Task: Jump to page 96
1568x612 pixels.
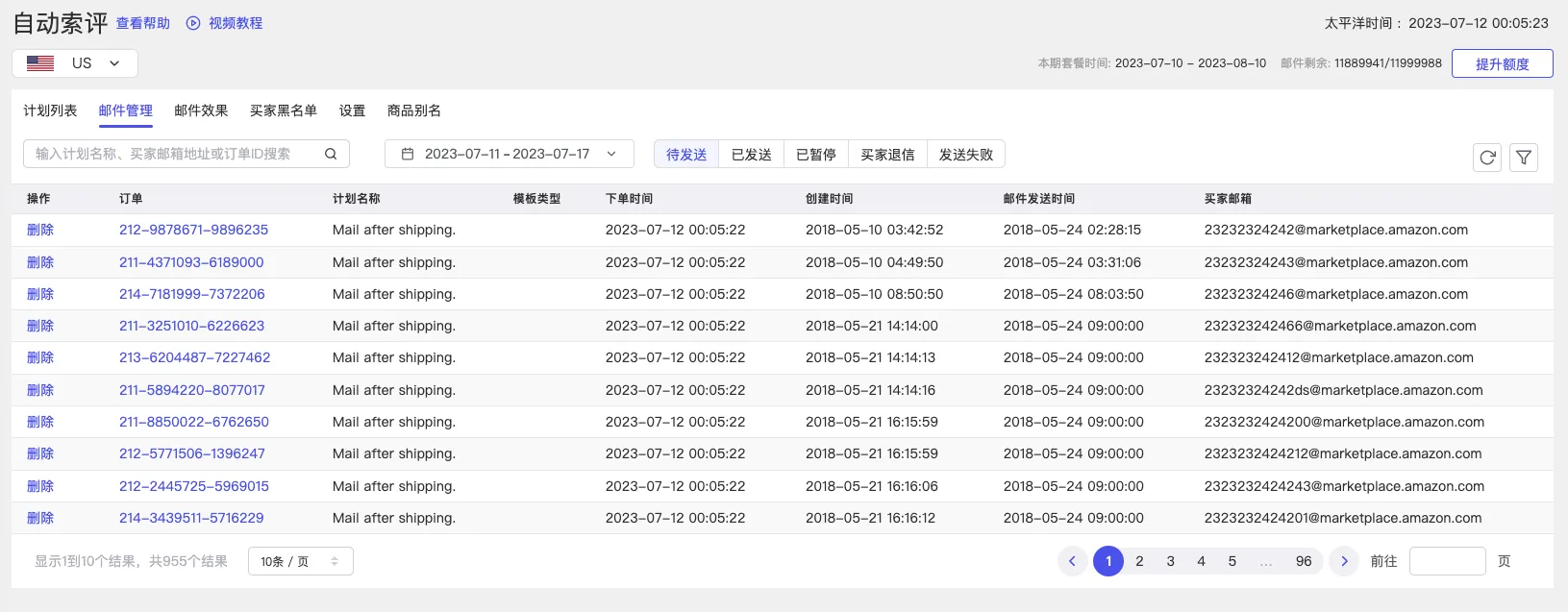Action: 1304,561
